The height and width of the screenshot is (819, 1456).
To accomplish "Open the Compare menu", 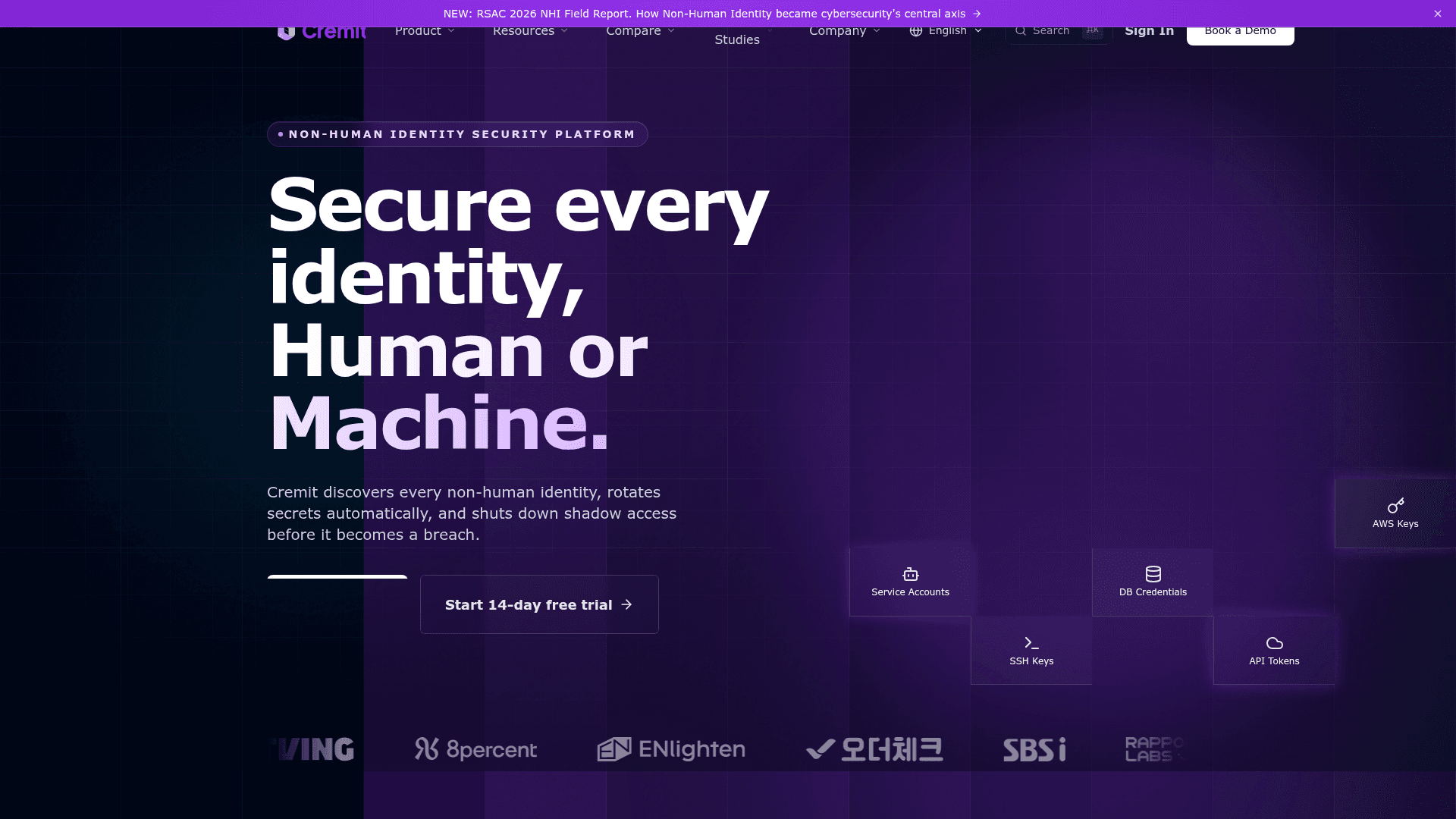I will (x=640, y=31).
